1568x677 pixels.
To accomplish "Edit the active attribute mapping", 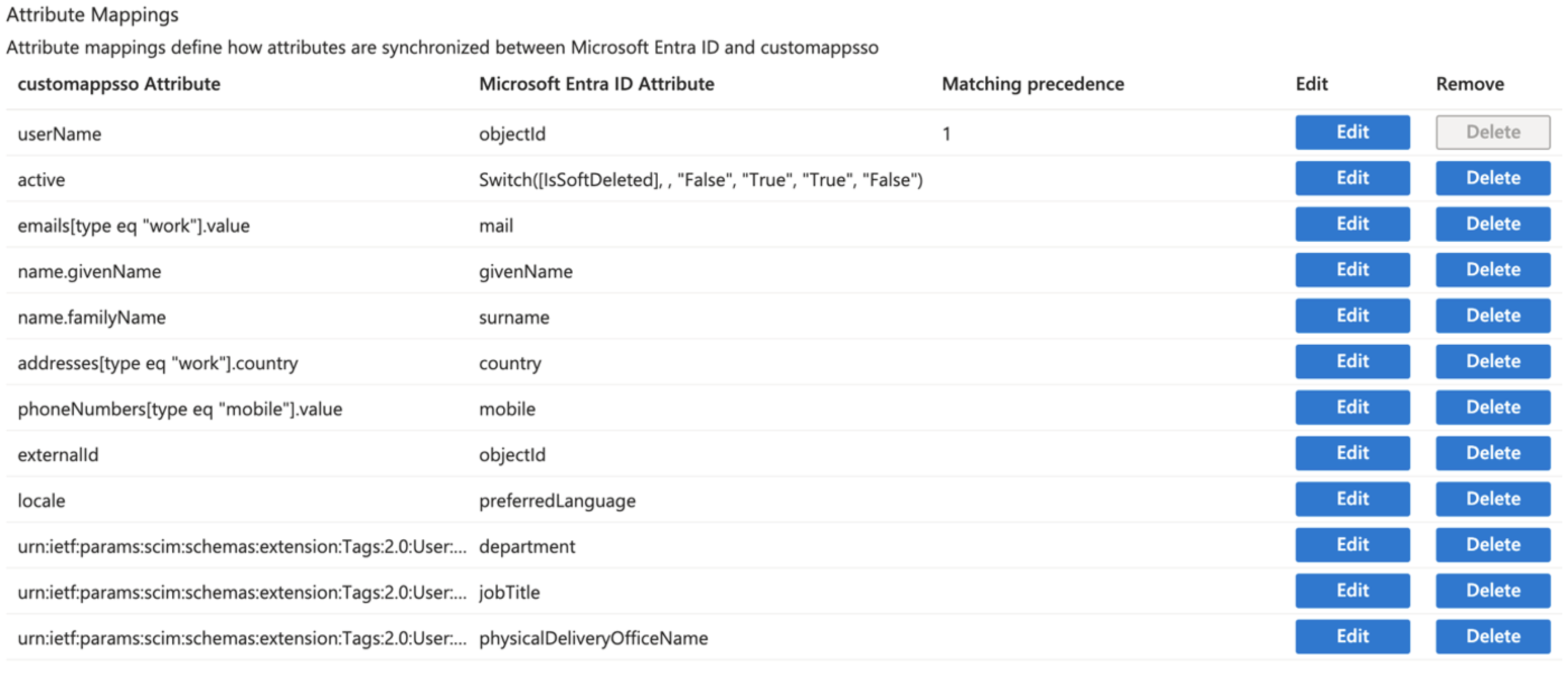I will (1353, 178).
